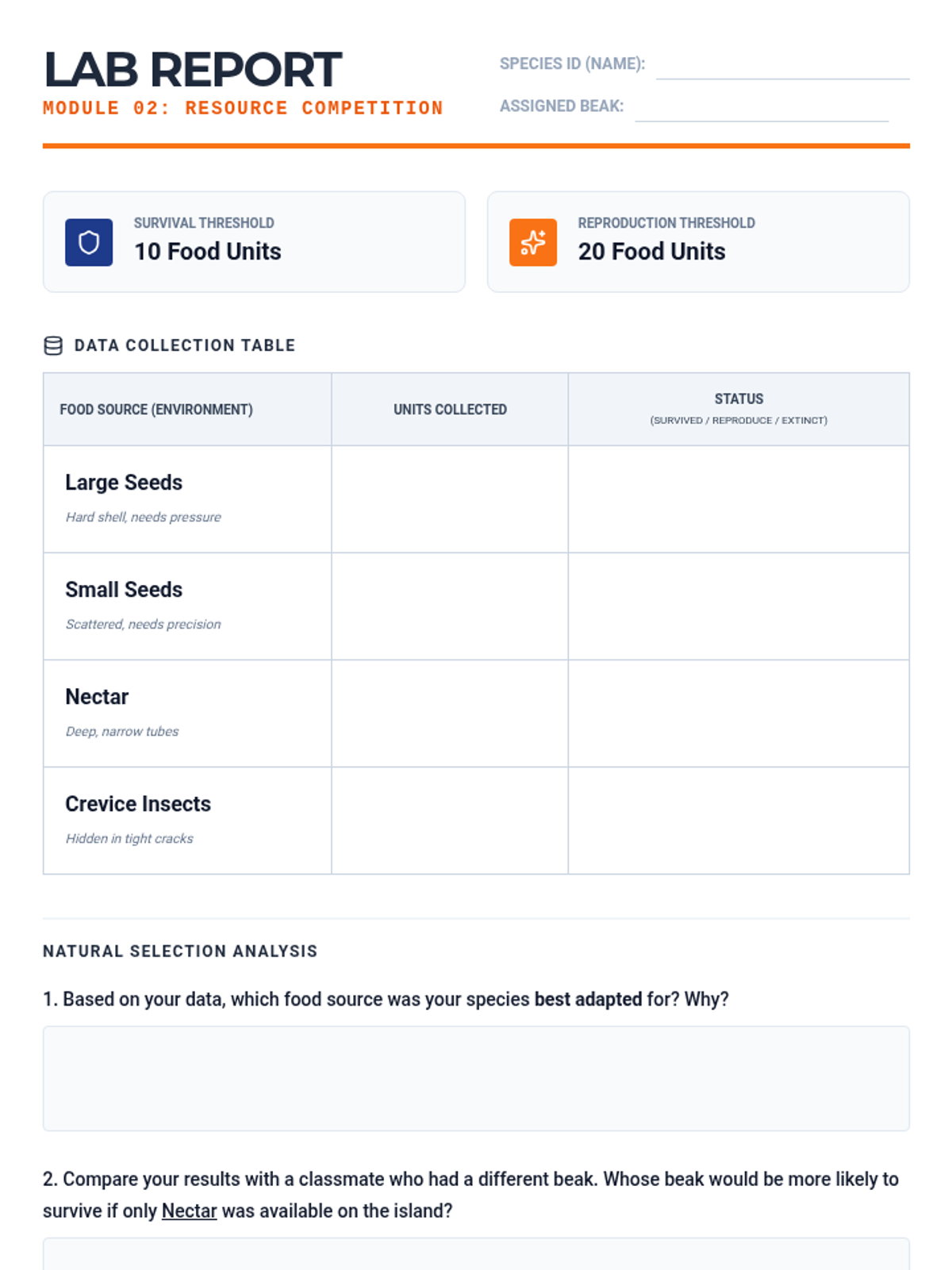
Task: Click the underlined Nectar word in question 2
Action: 189,1211
